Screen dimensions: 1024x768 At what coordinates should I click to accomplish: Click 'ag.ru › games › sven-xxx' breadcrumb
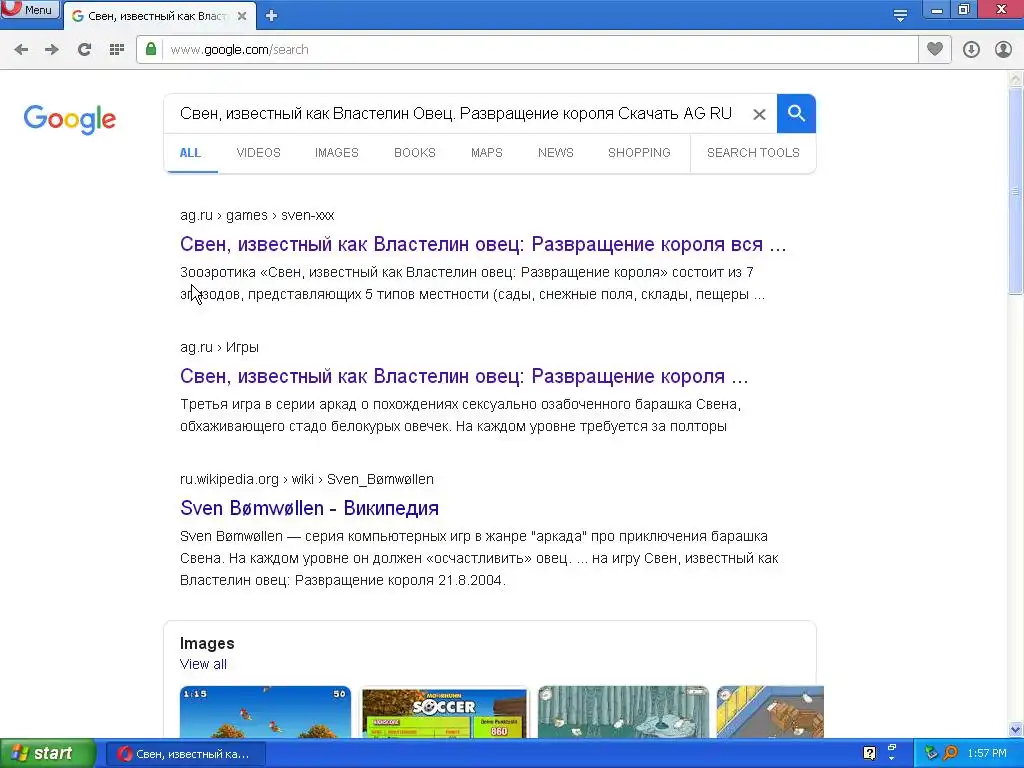(257, 216)
